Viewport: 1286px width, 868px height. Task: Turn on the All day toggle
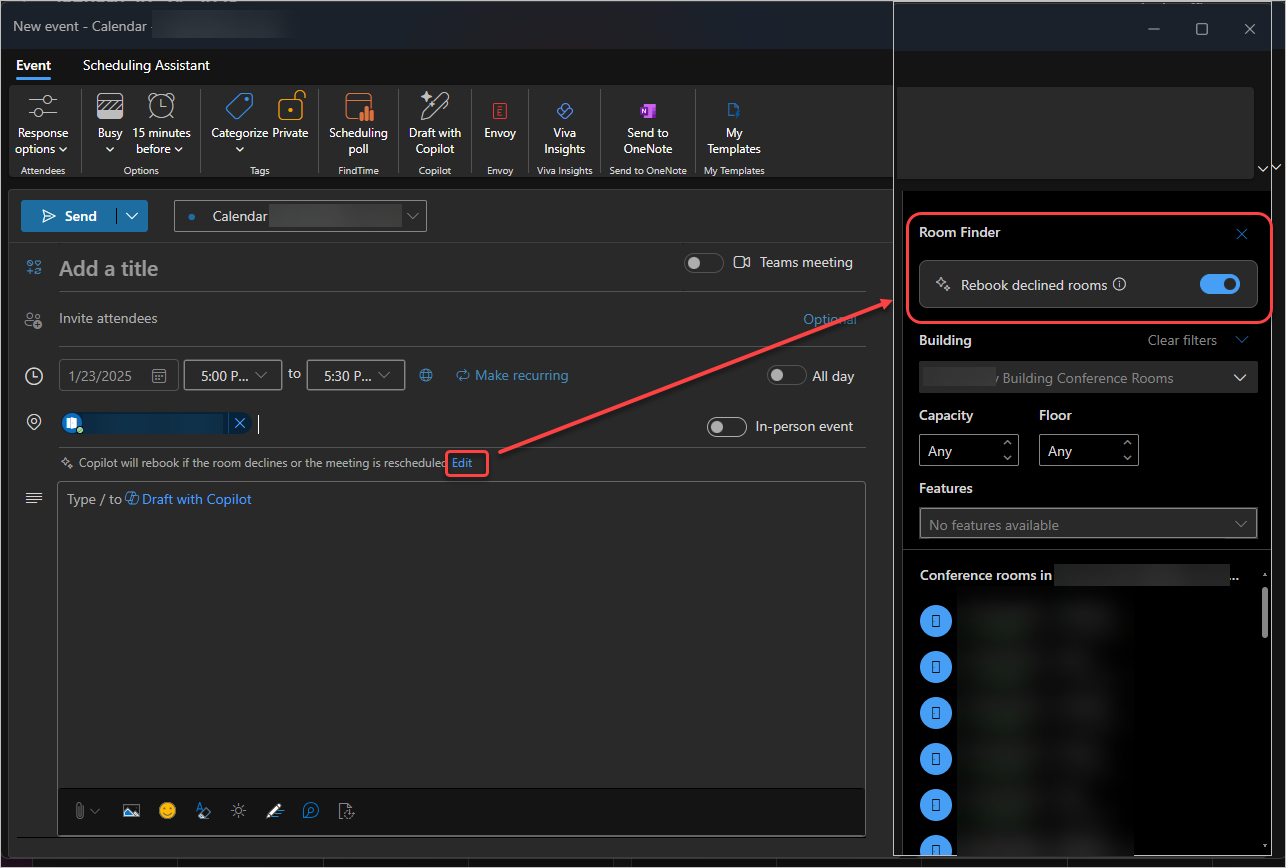(786, 375)
